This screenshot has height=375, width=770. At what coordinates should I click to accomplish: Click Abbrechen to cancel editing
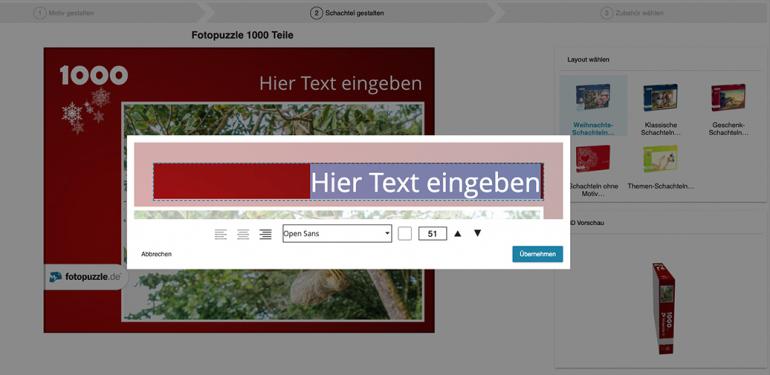(156, 254)
